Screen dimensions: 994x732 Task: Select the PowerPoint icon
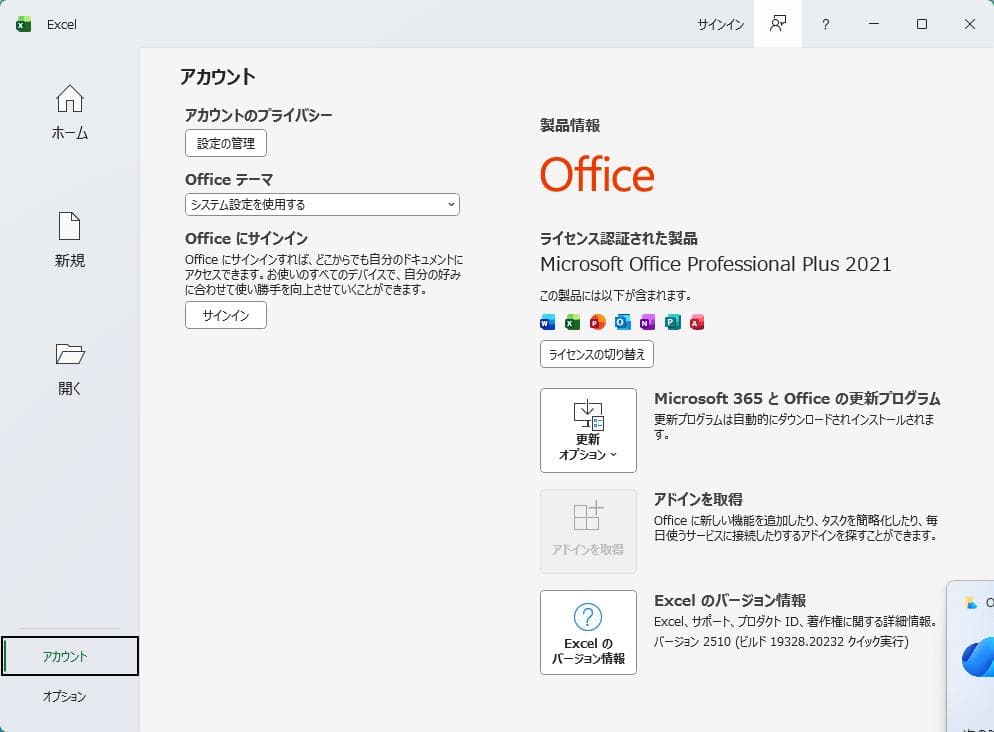[596, 322]
